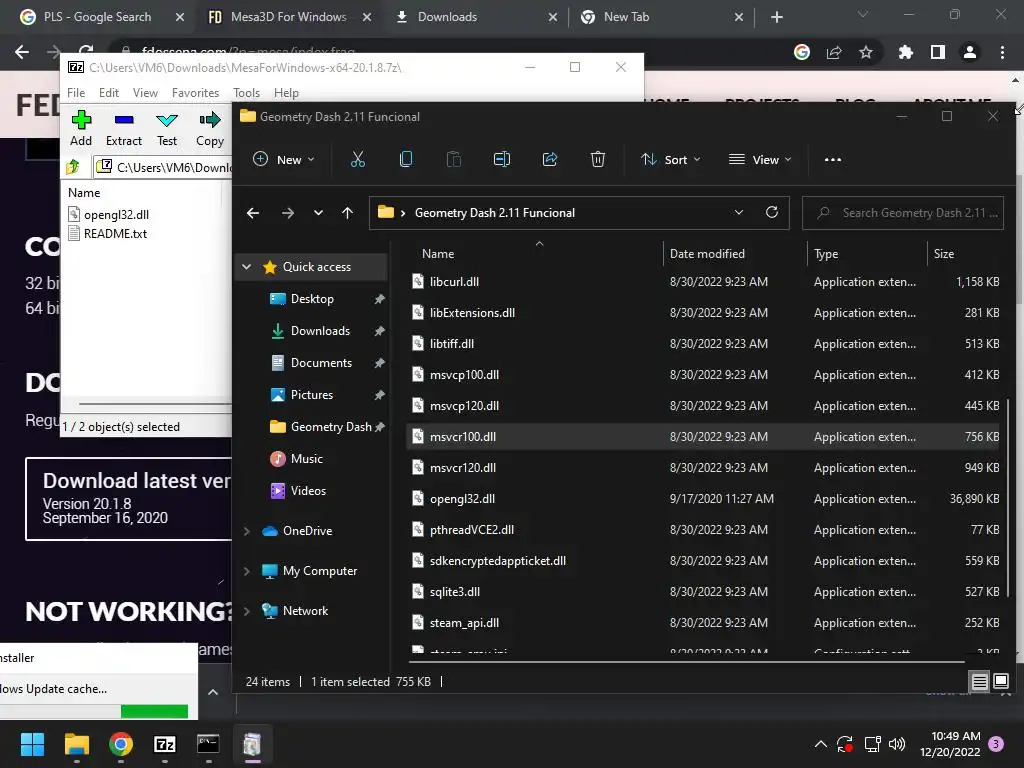Screen dimensions: 1024x768
Task: Sort files by Name column header
Action: tap(438, 253)
